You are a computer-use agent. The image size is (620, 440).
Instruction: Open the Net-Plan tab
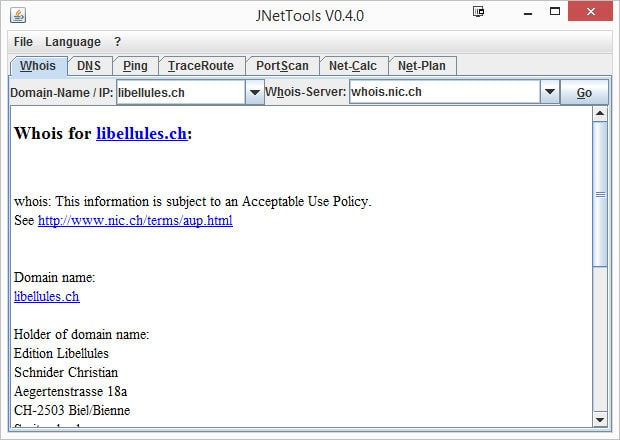click(x=422, y=66)
